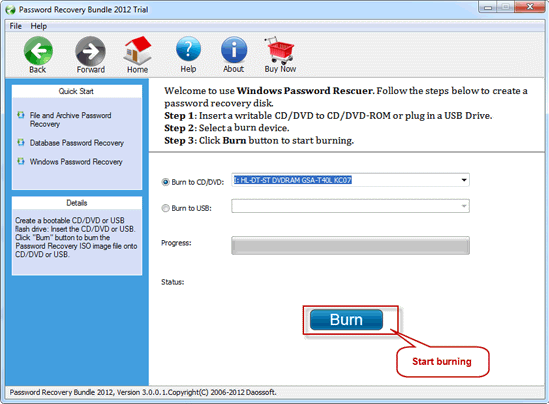Click the app icon in the title bar
This screenshot has height=404, width=549.
(11, 10)
